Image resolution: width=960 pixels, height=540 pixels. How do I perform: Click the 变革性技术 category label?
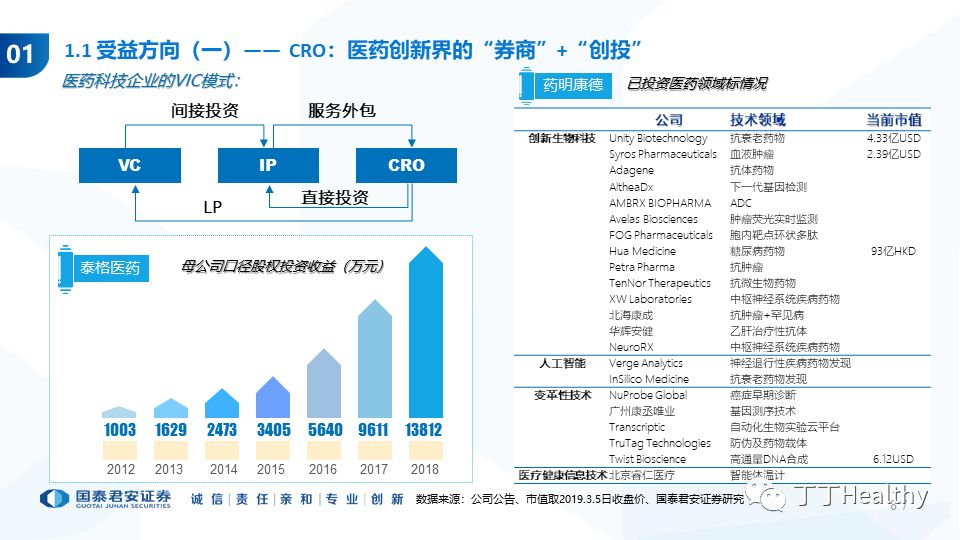[x=562, y=395]
